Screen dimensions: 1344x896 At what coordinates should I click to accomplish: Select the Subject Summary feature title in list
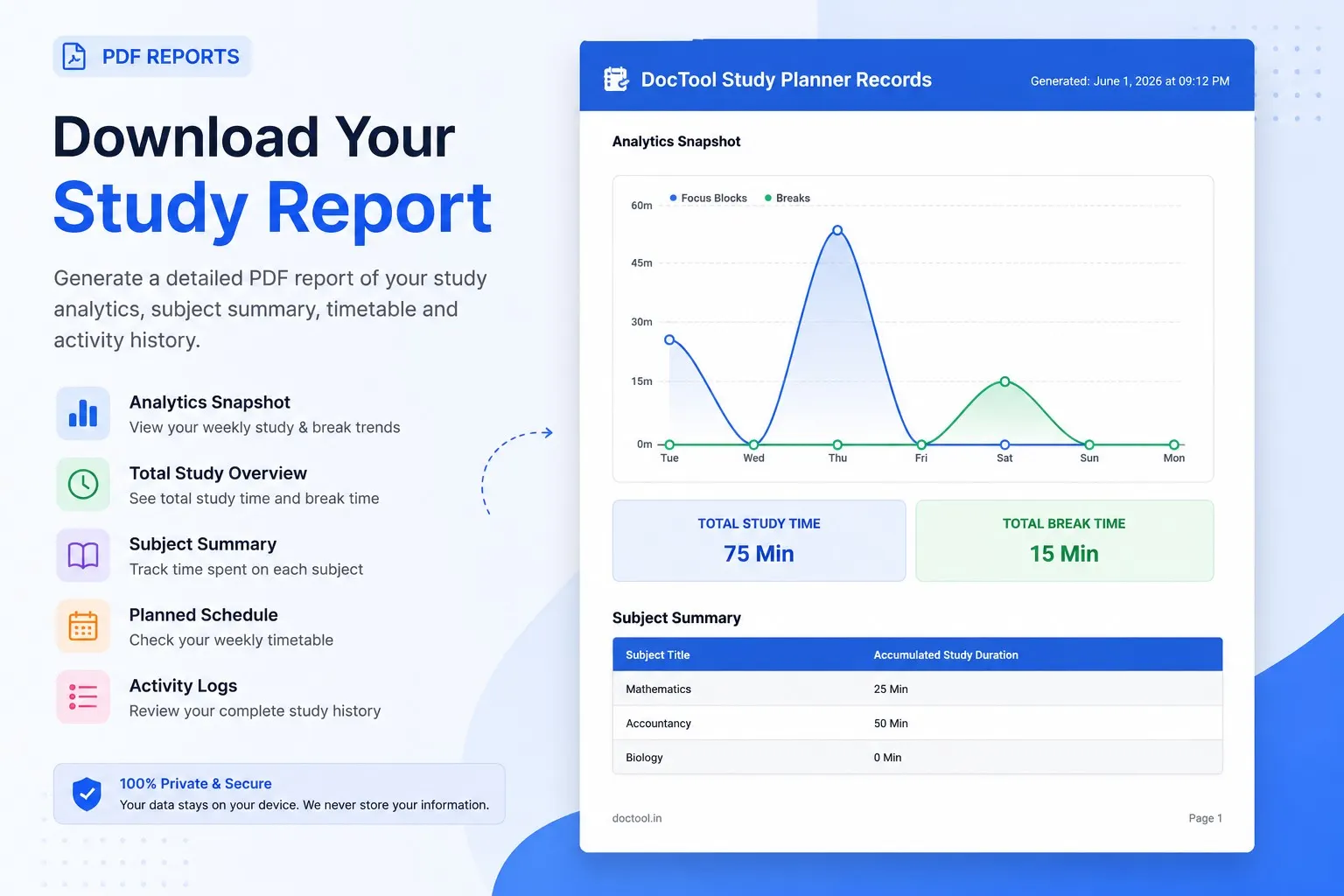point(203,544)
